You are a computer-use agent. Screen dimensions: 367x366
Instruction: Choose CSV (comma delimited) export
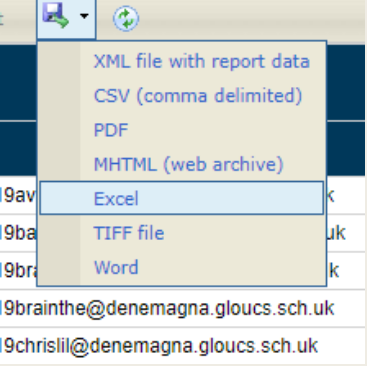(198, 96)
